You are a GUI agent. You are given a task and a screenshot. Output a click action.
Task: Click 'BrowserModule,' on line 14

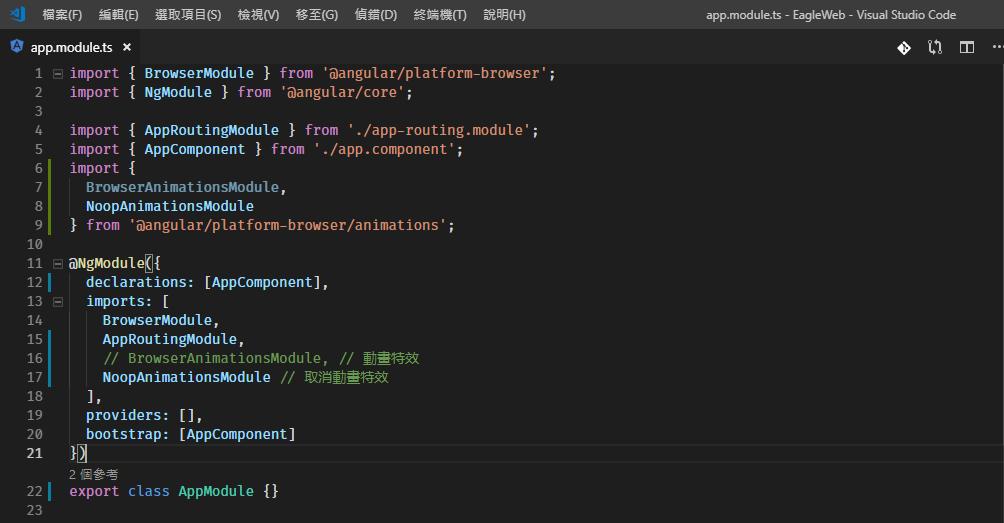click(161, 320)
